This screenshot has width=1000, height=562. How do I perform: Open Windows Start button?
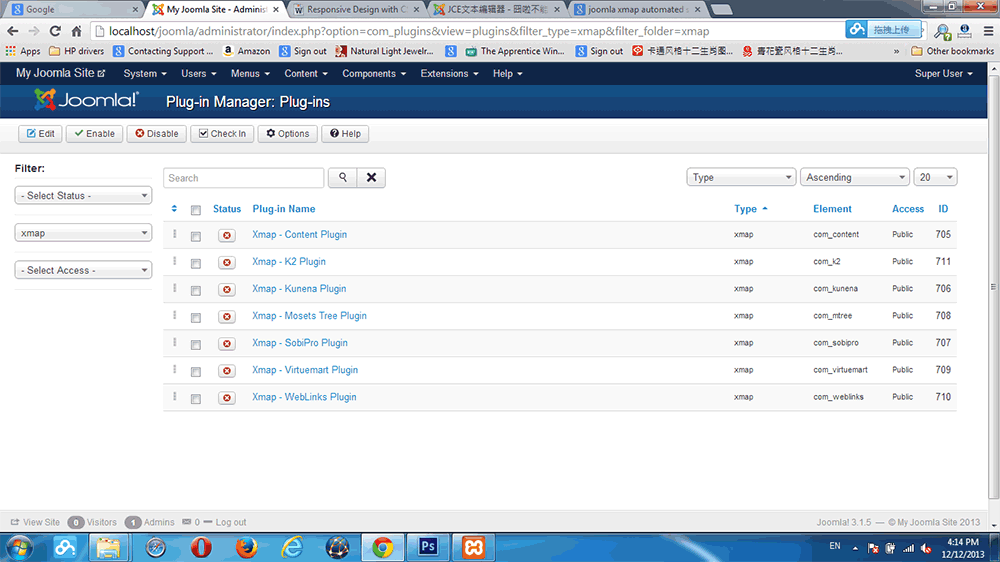point(19,547)
